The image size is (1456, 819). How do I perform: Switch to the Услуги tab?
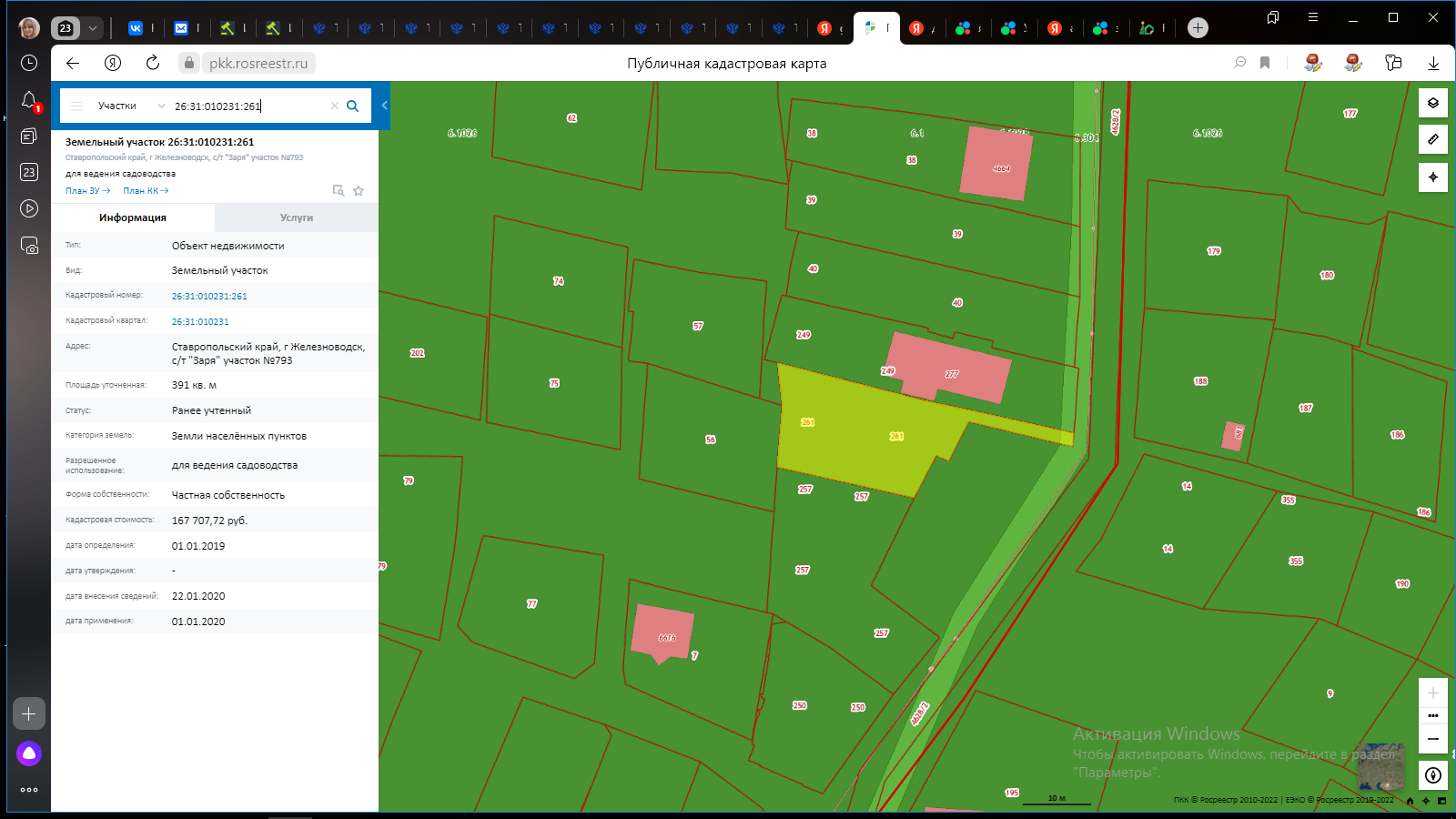click(297, 217)
